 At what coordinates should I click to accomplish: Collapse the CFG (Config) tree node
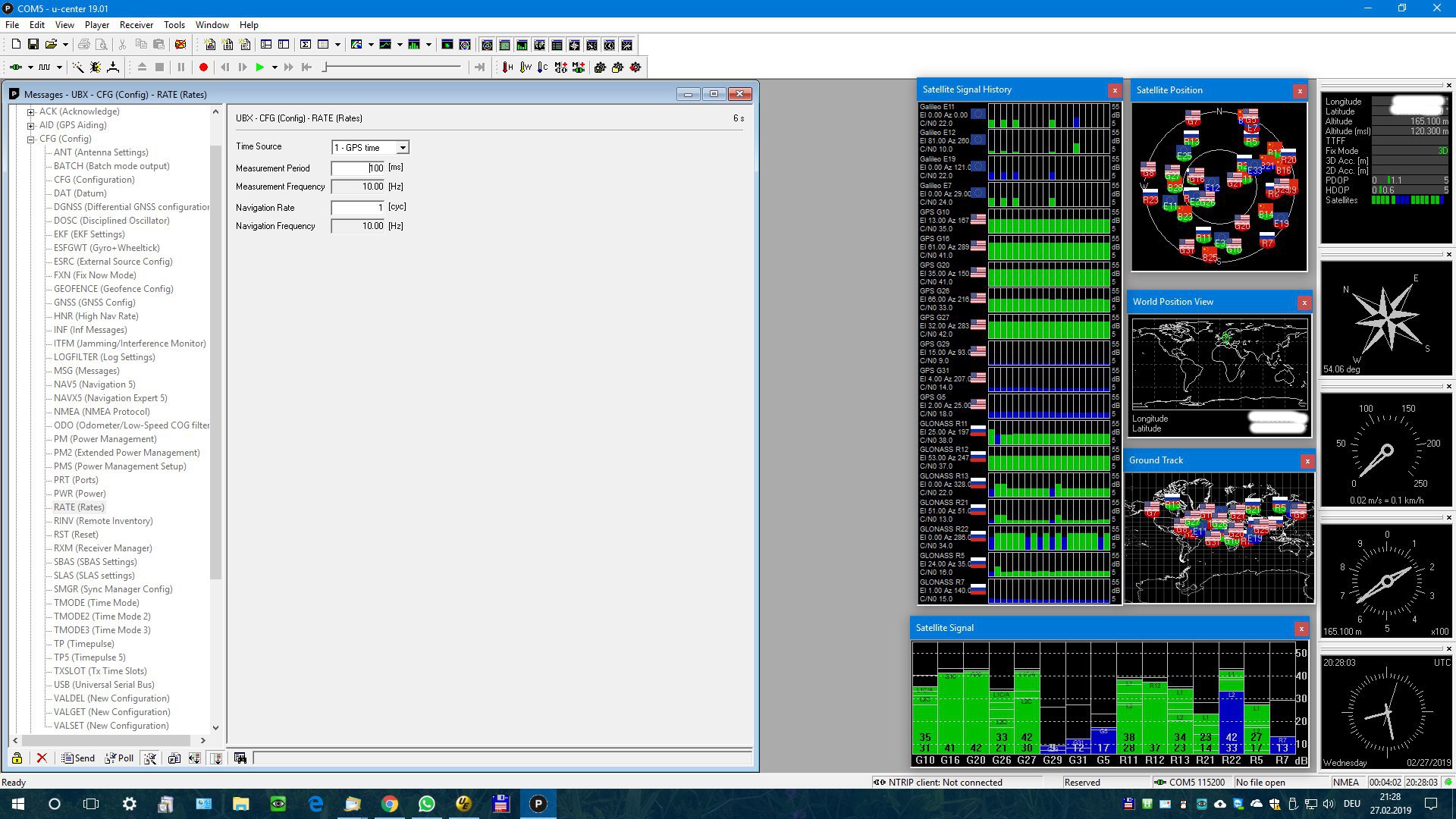[31, 140]
